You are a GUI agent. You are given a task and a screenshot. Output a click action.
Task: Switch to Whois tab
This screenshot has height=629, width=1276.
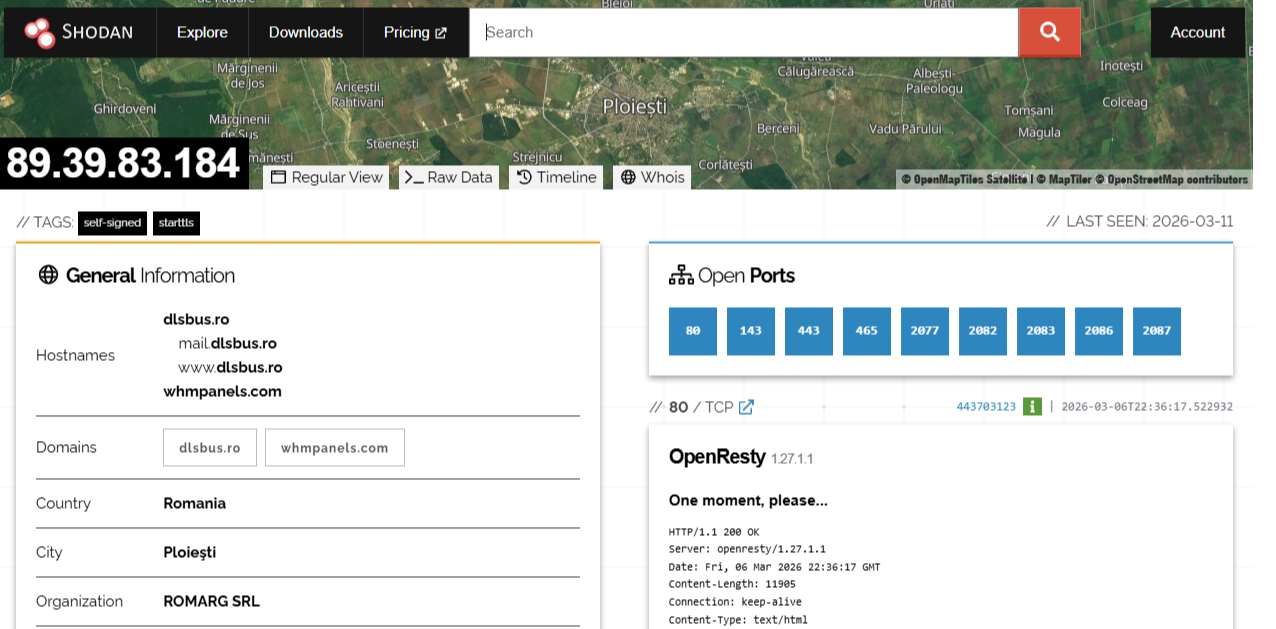pos(653,177)
